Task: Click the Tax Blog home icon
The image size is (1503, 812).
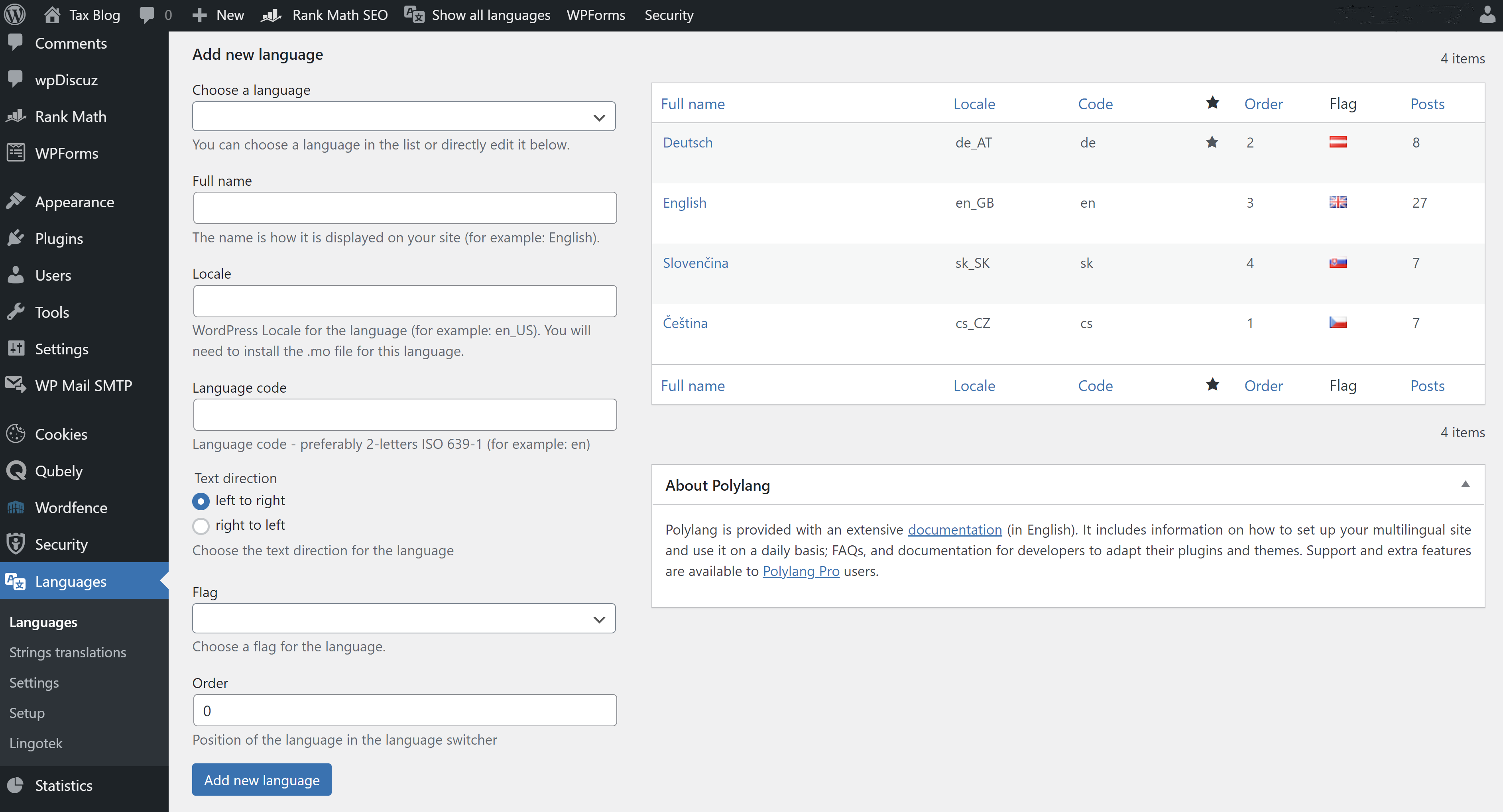Action: (x=52, y=15)
